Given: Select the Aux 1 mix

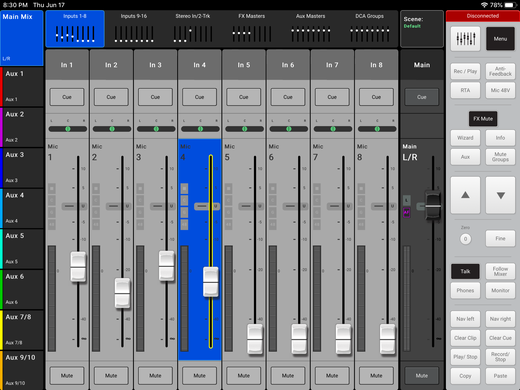Looking at the screenshot, I should point(22,87).
